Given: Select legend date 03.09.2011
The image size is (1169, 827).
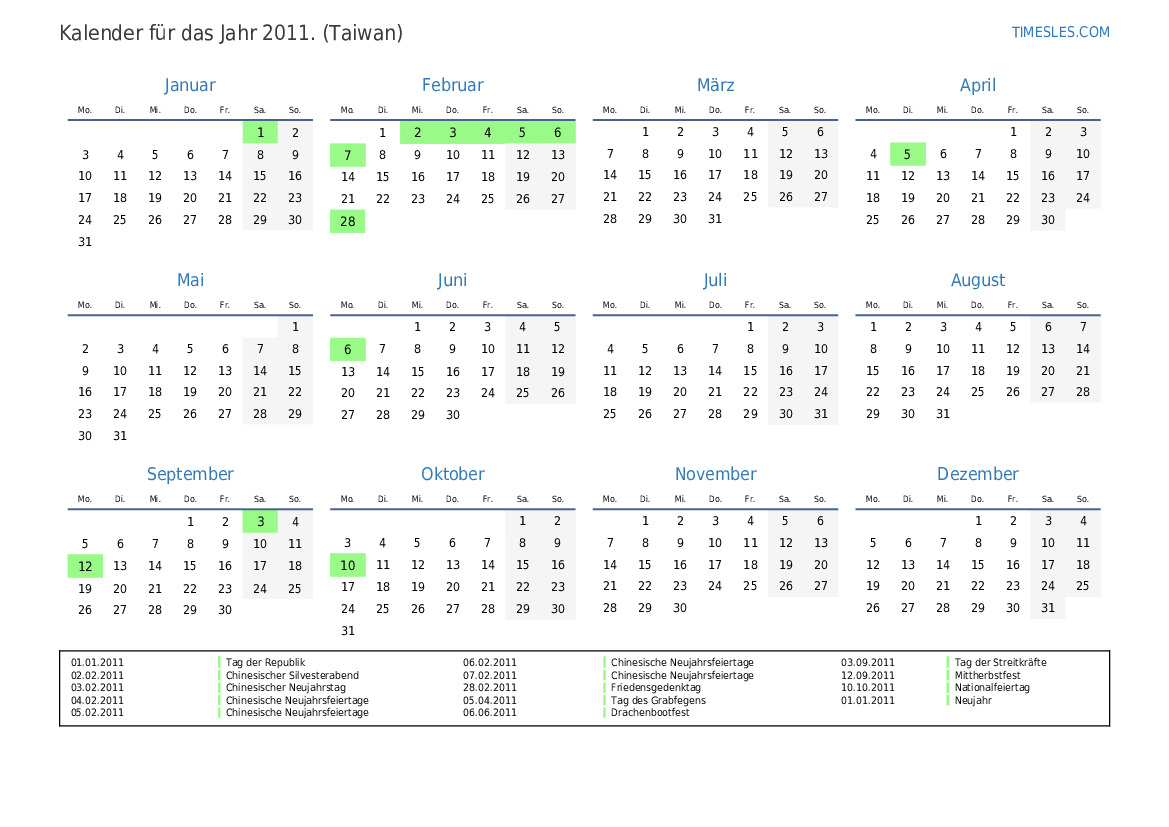Looking at the screenshot, I should click(x=868, y=662).
